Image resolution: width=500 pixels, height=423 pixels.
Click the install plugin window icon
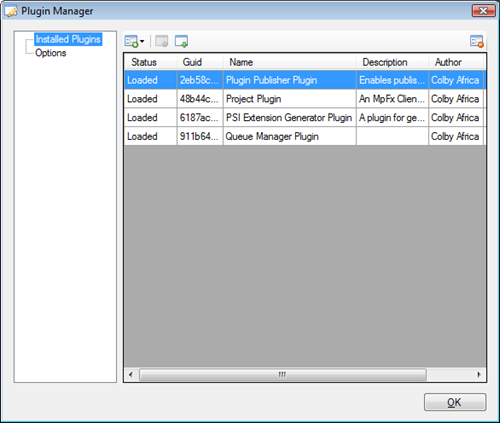pyautogui.click(x=181, y=41)
